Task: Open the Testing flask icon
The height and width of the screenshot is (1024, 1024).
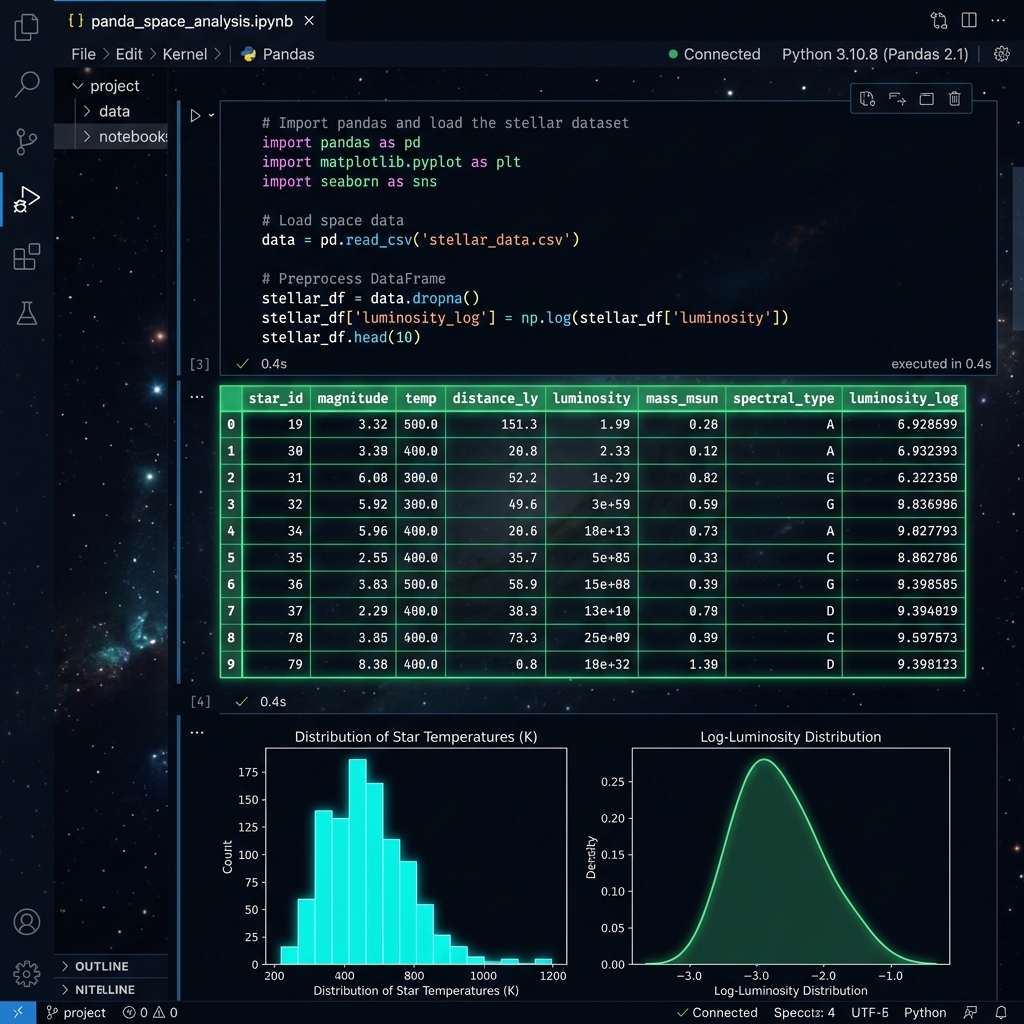Action: click(27, 313)
